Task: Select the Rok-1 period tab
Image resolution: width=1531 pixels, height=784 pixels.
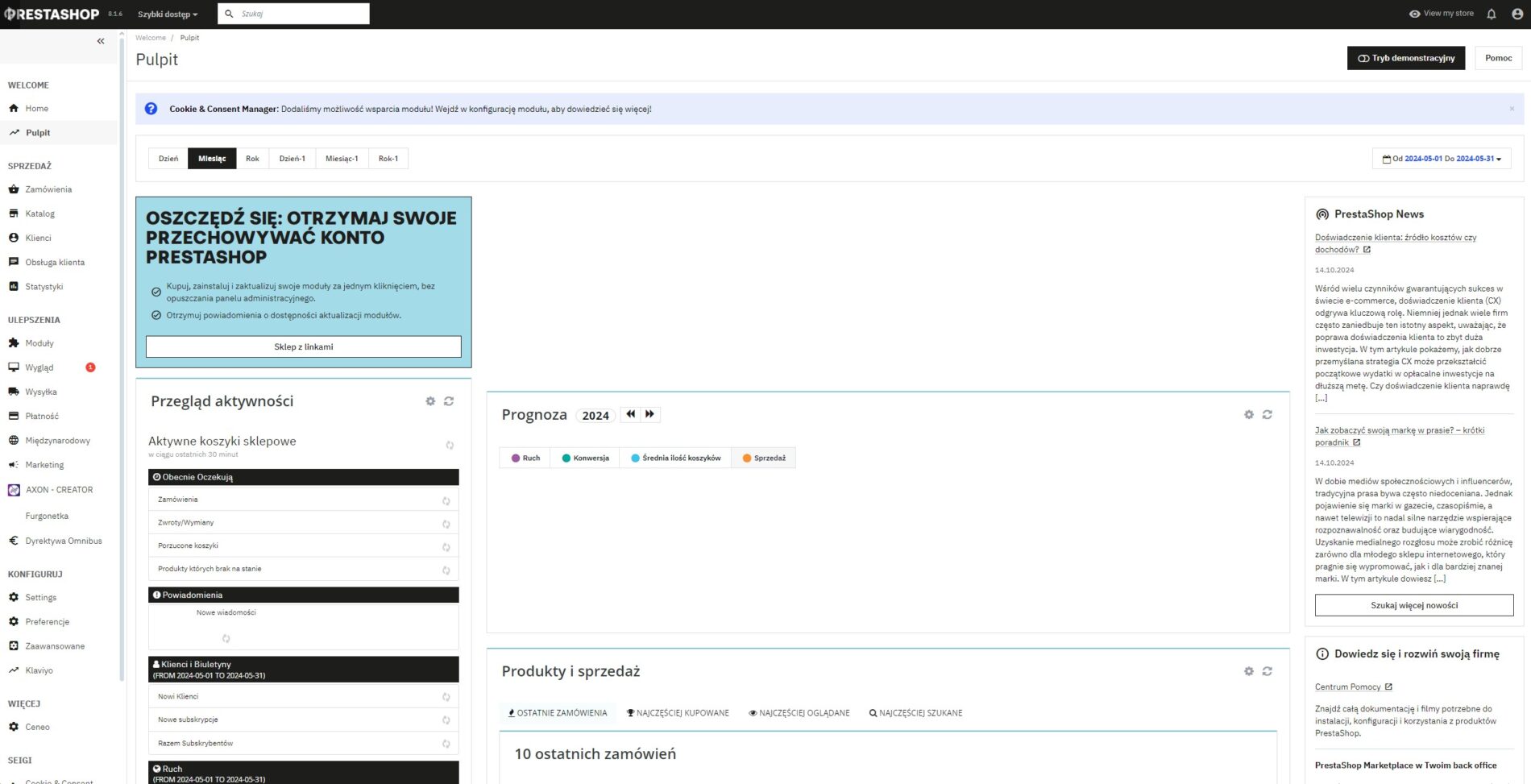Action: coord(388,159)
